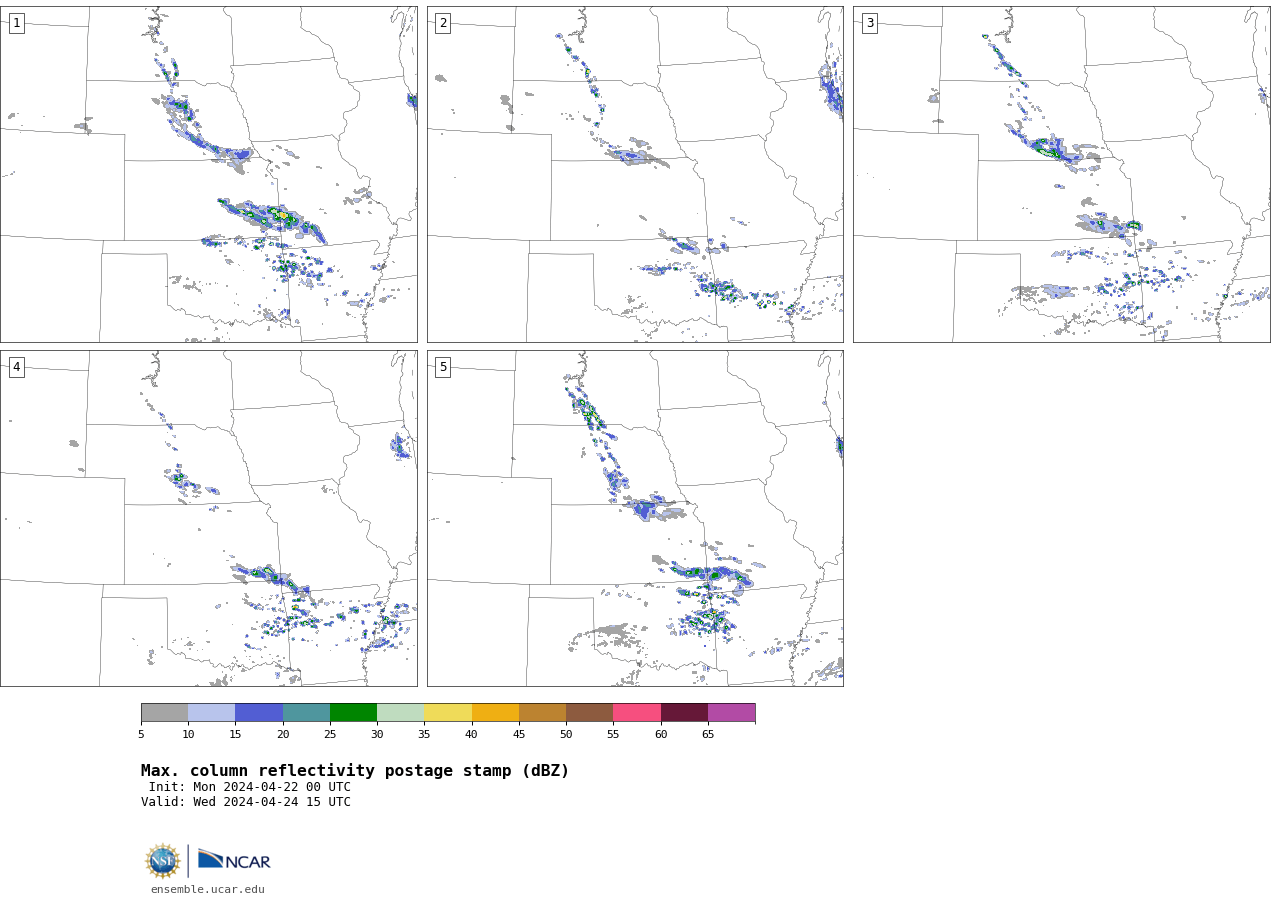This screenshot has width=1280, height=901.
Task: Click the yellow 35-40 dBZ swatch
Action: tap(448, 713)
